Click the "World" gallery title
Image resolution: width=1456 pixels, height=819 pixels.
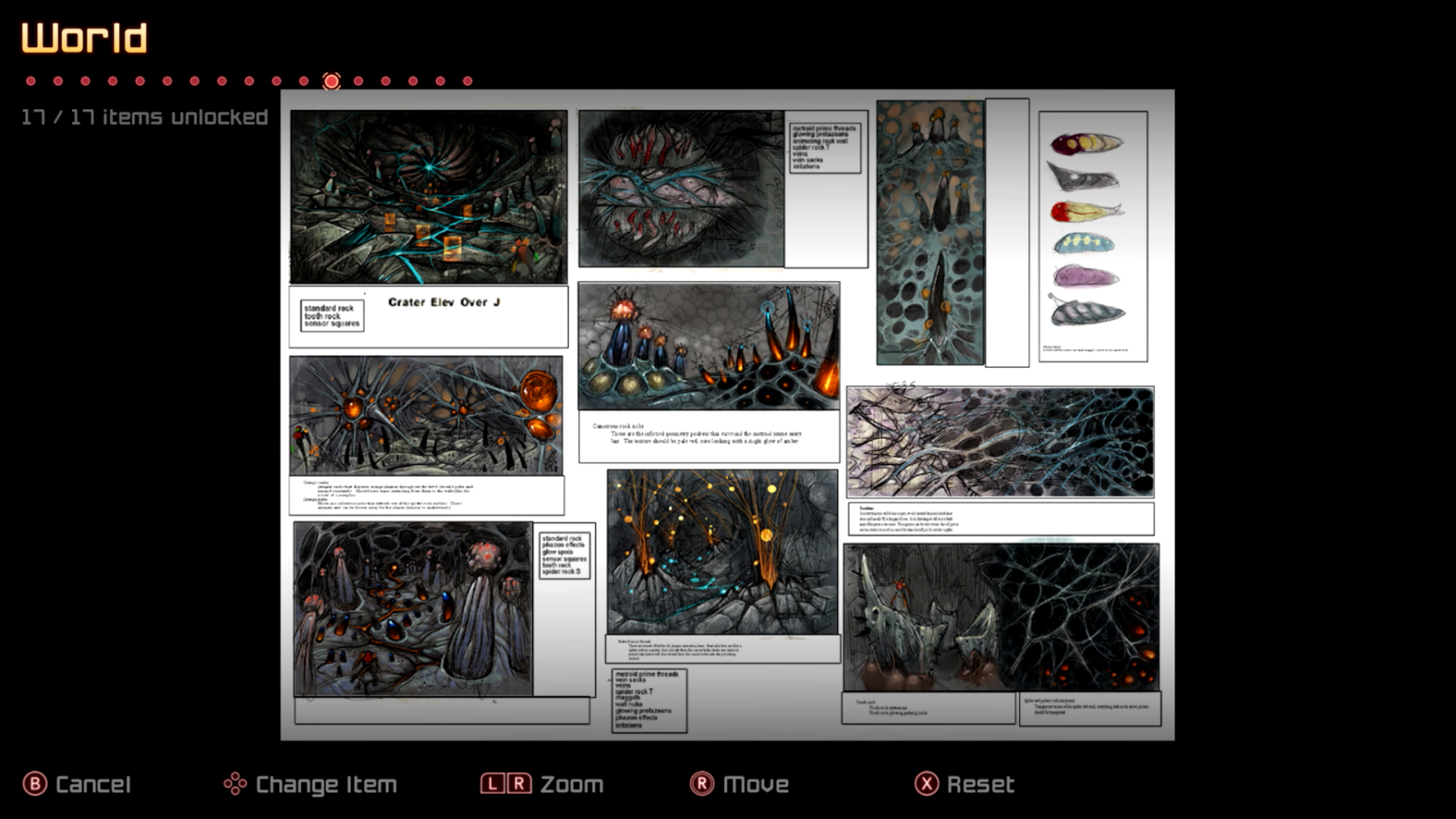point(84,38)
